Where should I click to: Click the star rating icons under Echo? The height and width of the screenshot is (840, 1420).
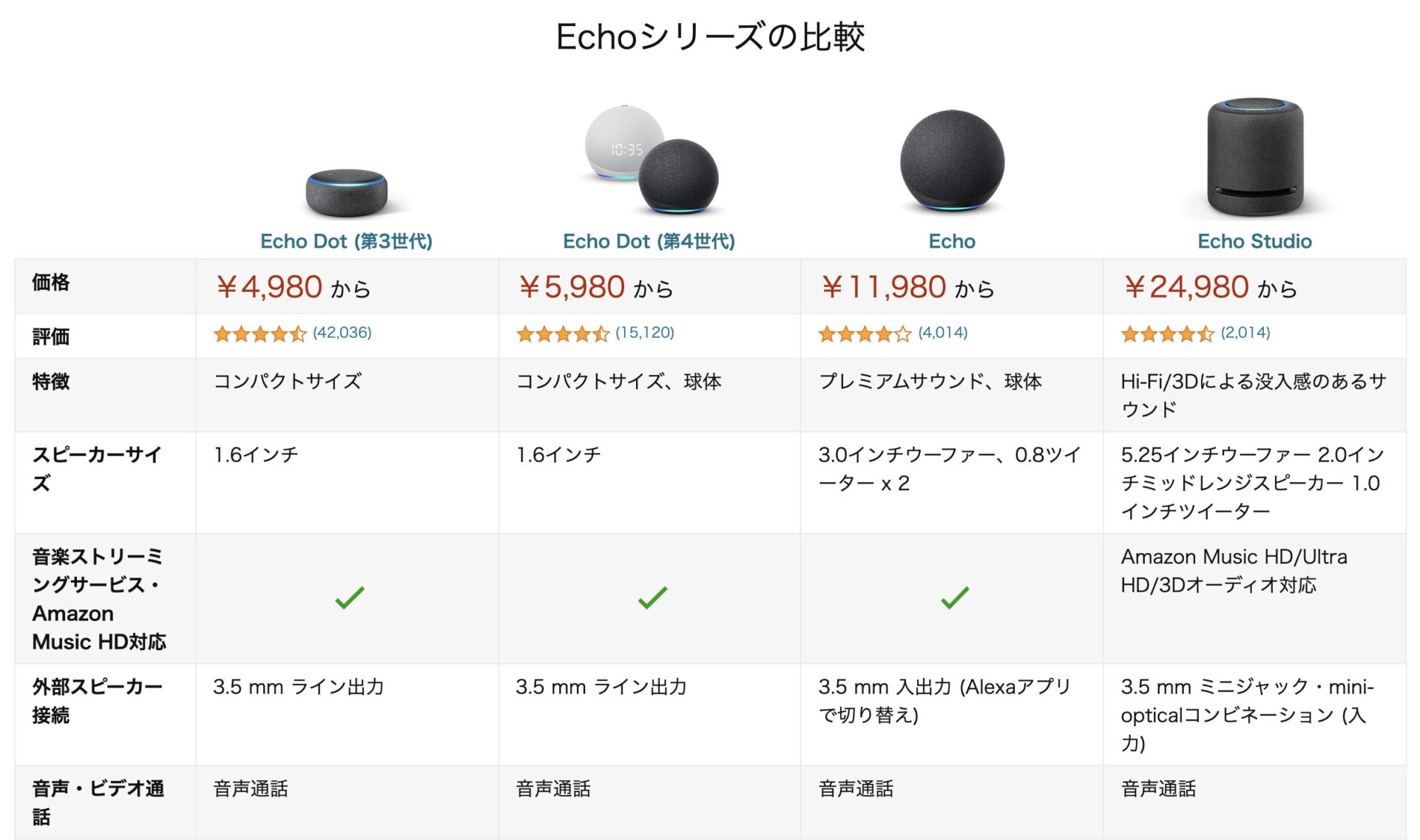pos(865,334)
